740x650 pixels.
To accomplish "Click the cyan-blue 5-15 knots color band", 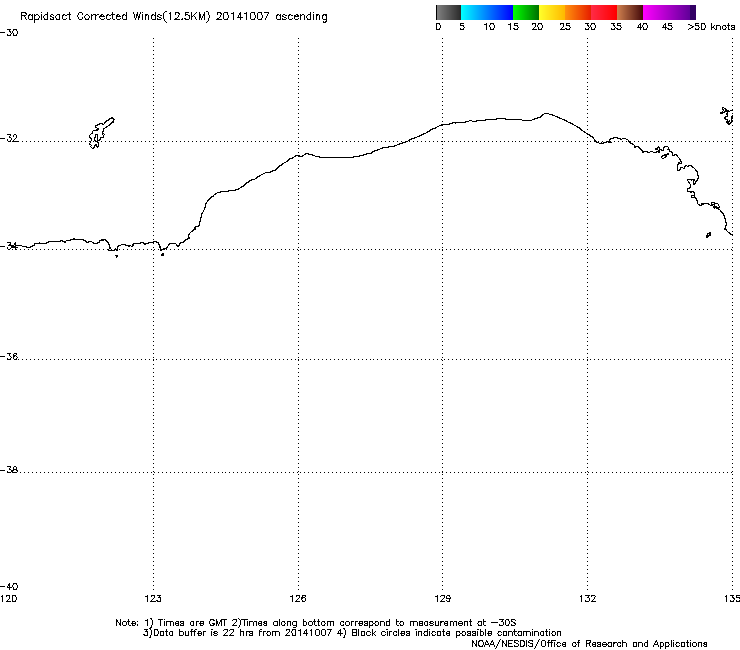I will [x=487, y=12].
